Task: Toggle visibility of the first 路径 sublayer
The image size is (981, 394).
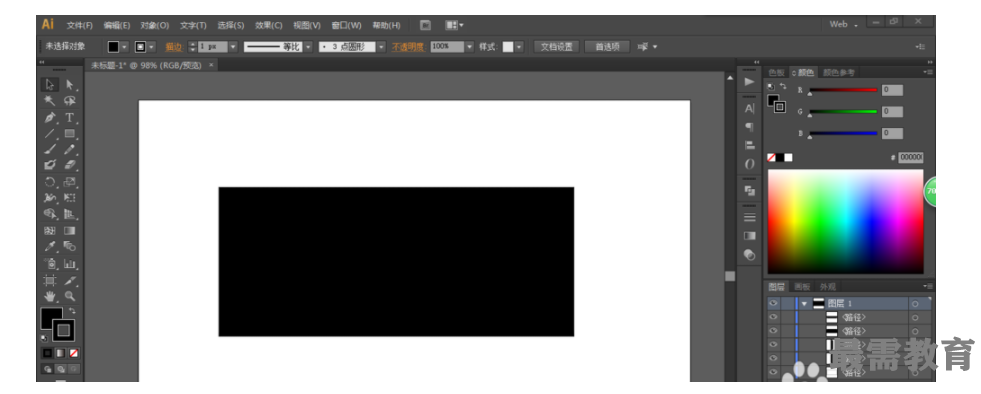Action: [x=773, y=317]
